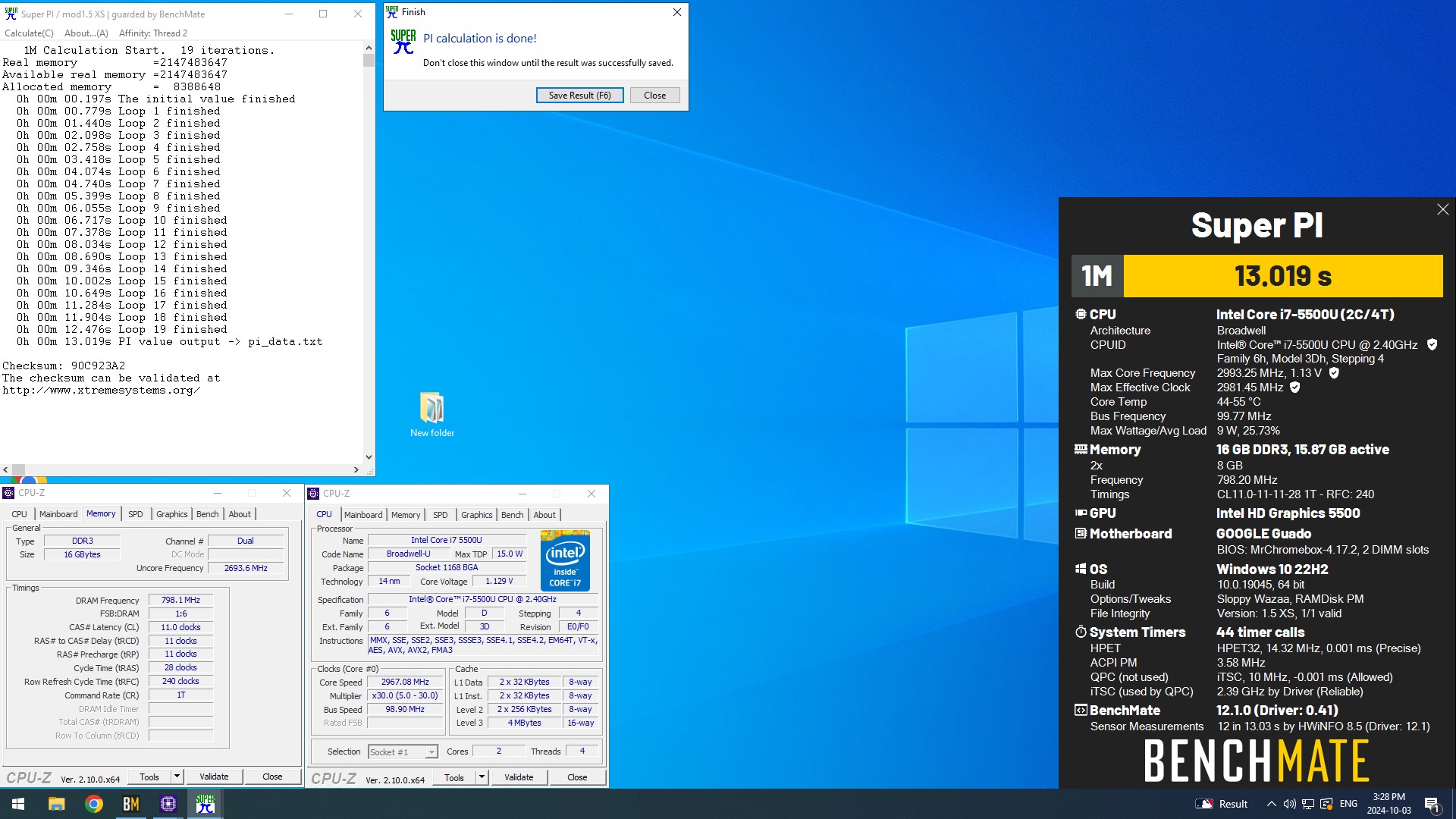This screenshot has height=819, width=1456.
Task: Click the xtremesystems.org URL text
Action: tap(101, 390)
